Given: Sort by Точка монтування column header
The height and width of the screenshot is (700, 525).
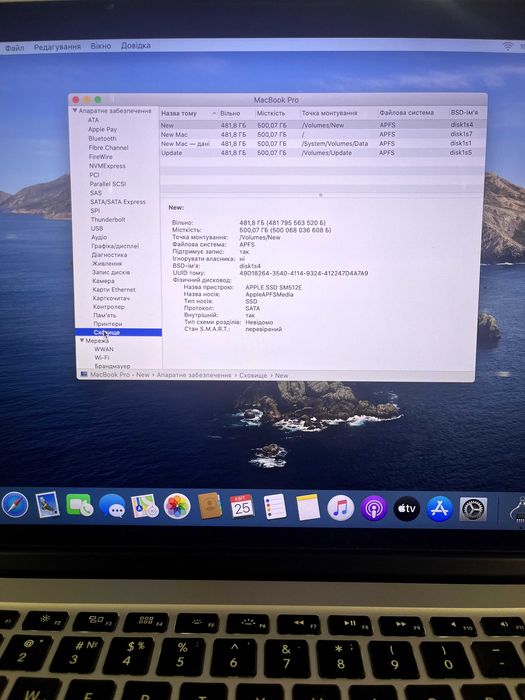Looking at the screenshot, I should 339,113.
